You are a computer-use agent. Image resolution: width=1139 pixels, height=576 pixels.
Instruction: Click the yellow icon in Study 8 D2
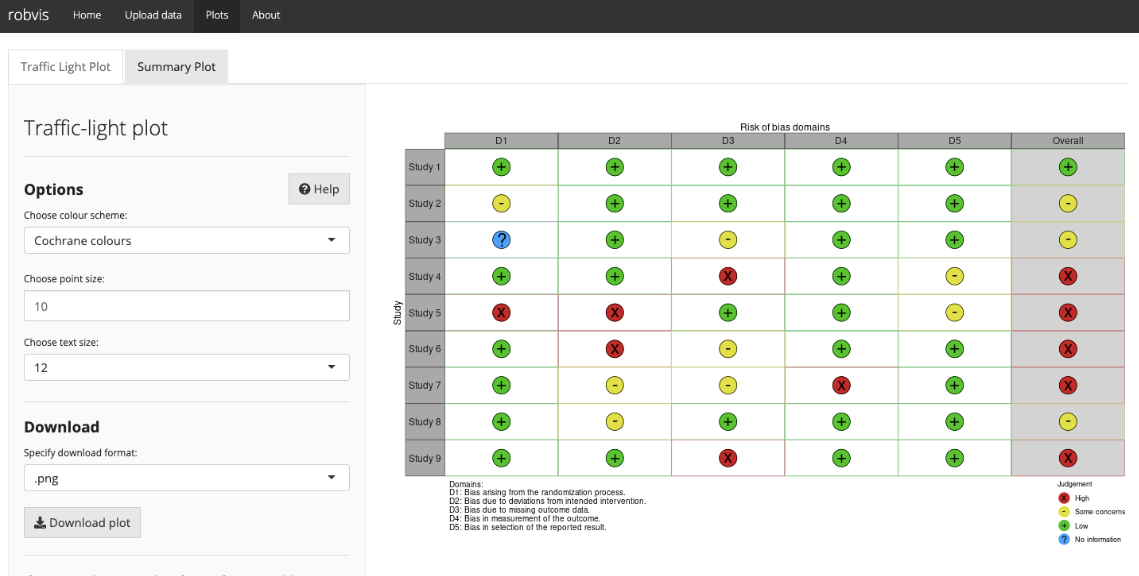(615, 421)
